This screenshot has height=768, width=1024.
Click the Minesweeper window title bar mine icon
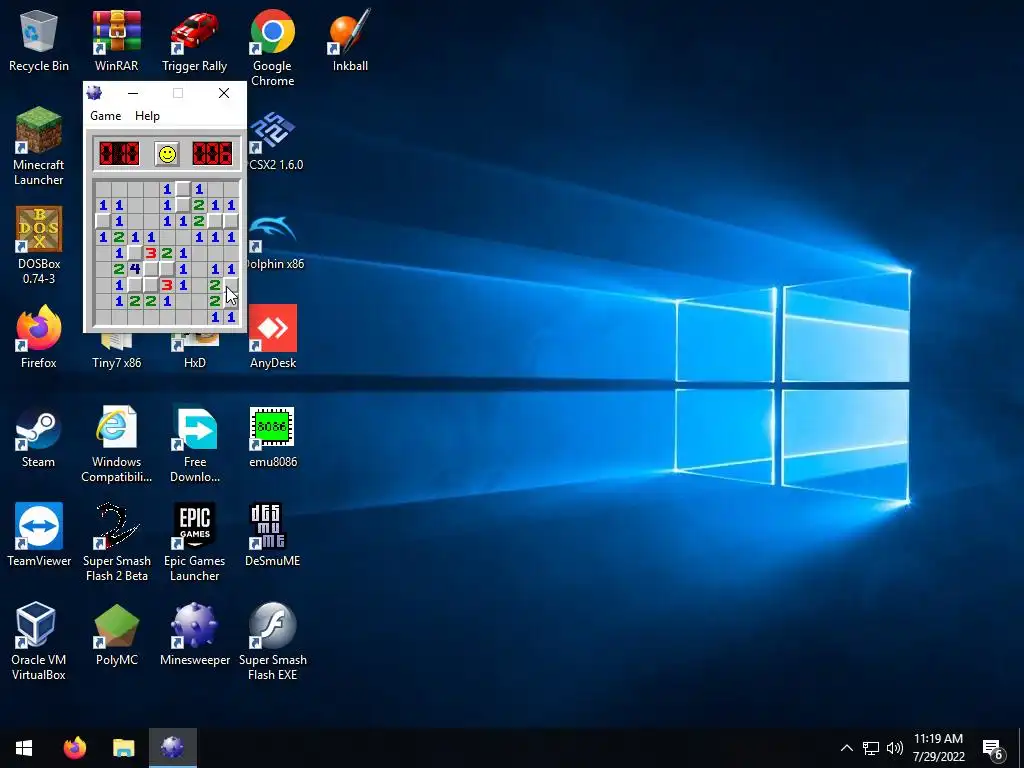tap(94, 93)
